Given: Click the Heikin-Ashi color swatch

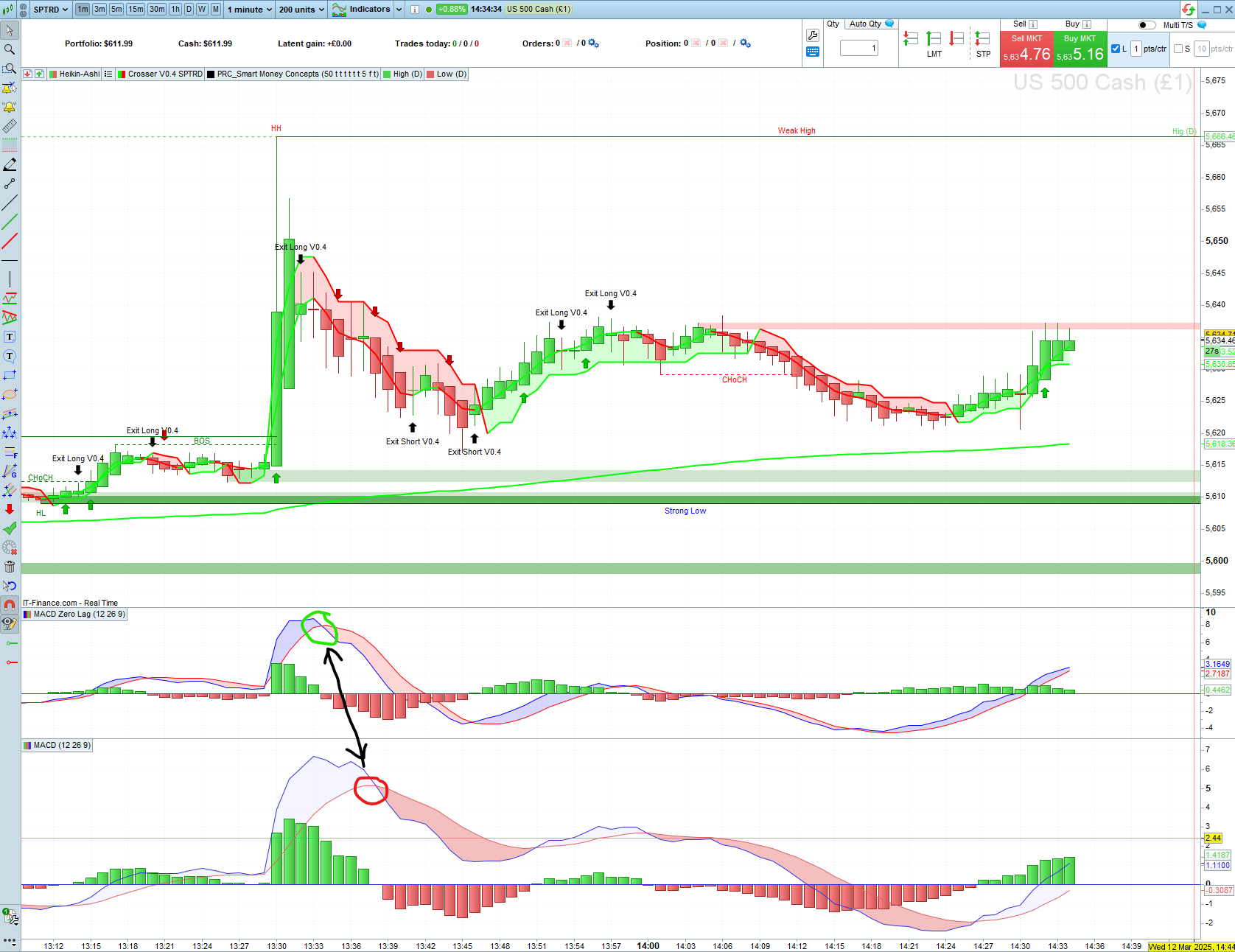Looking at the screenshot, I should click(x=54, y=74).
